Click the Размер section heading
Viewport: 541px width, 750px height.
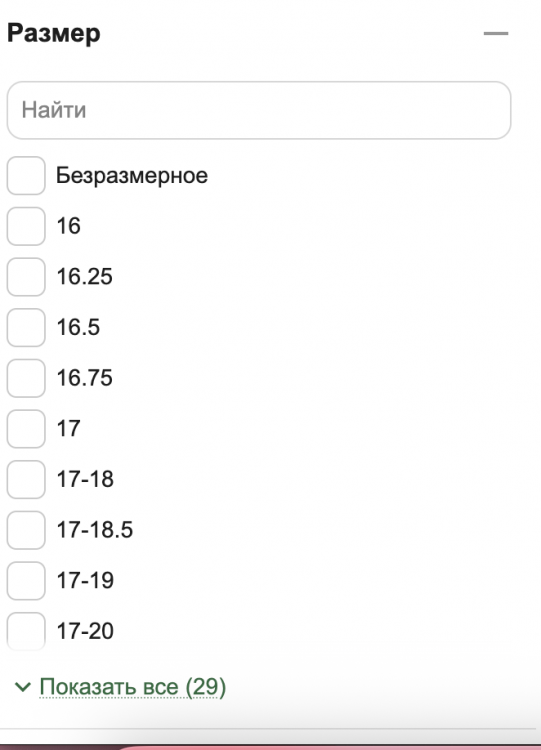coord(54,33)
